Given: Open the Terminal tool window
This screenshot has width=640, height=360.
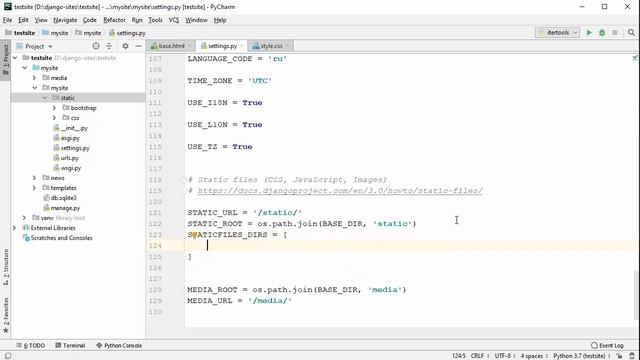Looking at the screenshot, I should click(x=70, y=345).
